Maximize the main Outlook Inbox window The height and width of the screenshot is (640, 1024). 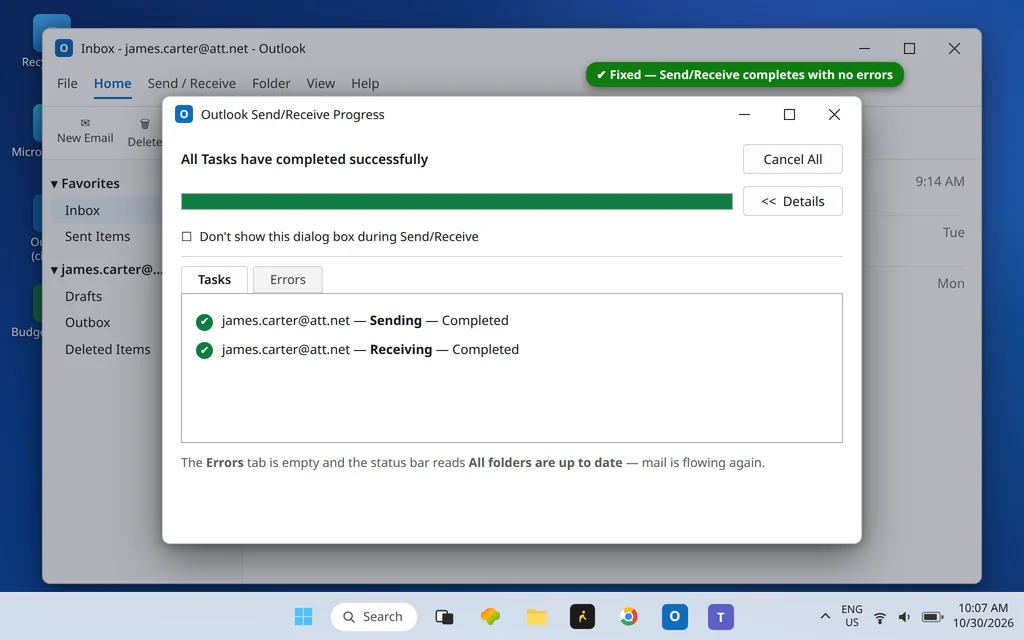(x=909, y=48)
